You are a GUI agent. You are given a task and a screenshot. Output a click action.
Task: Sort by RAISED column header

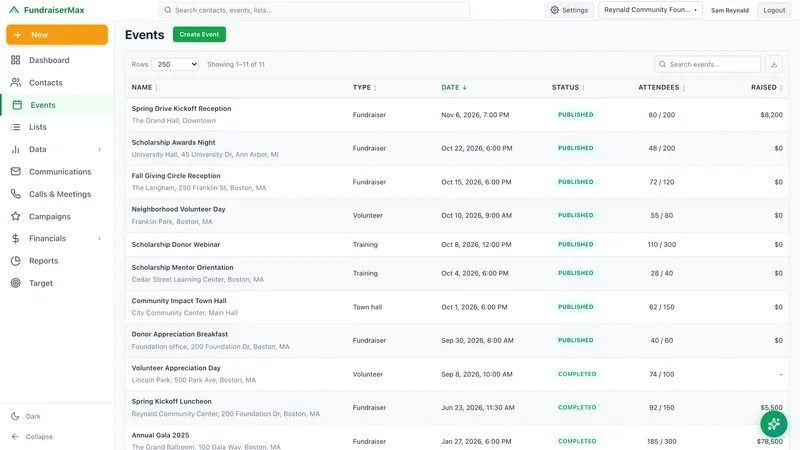click(767, 87)
